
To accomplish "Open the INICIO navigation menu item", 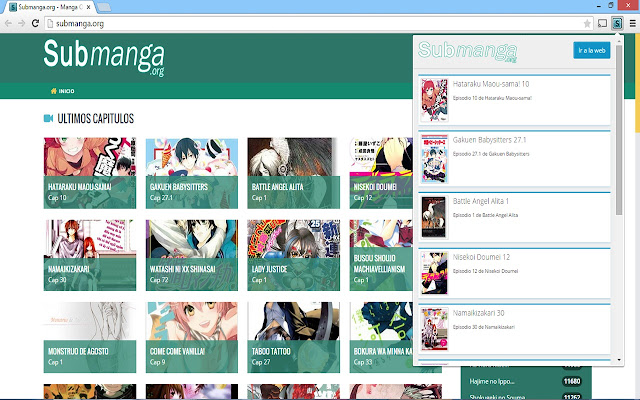I will coord(62,91).
